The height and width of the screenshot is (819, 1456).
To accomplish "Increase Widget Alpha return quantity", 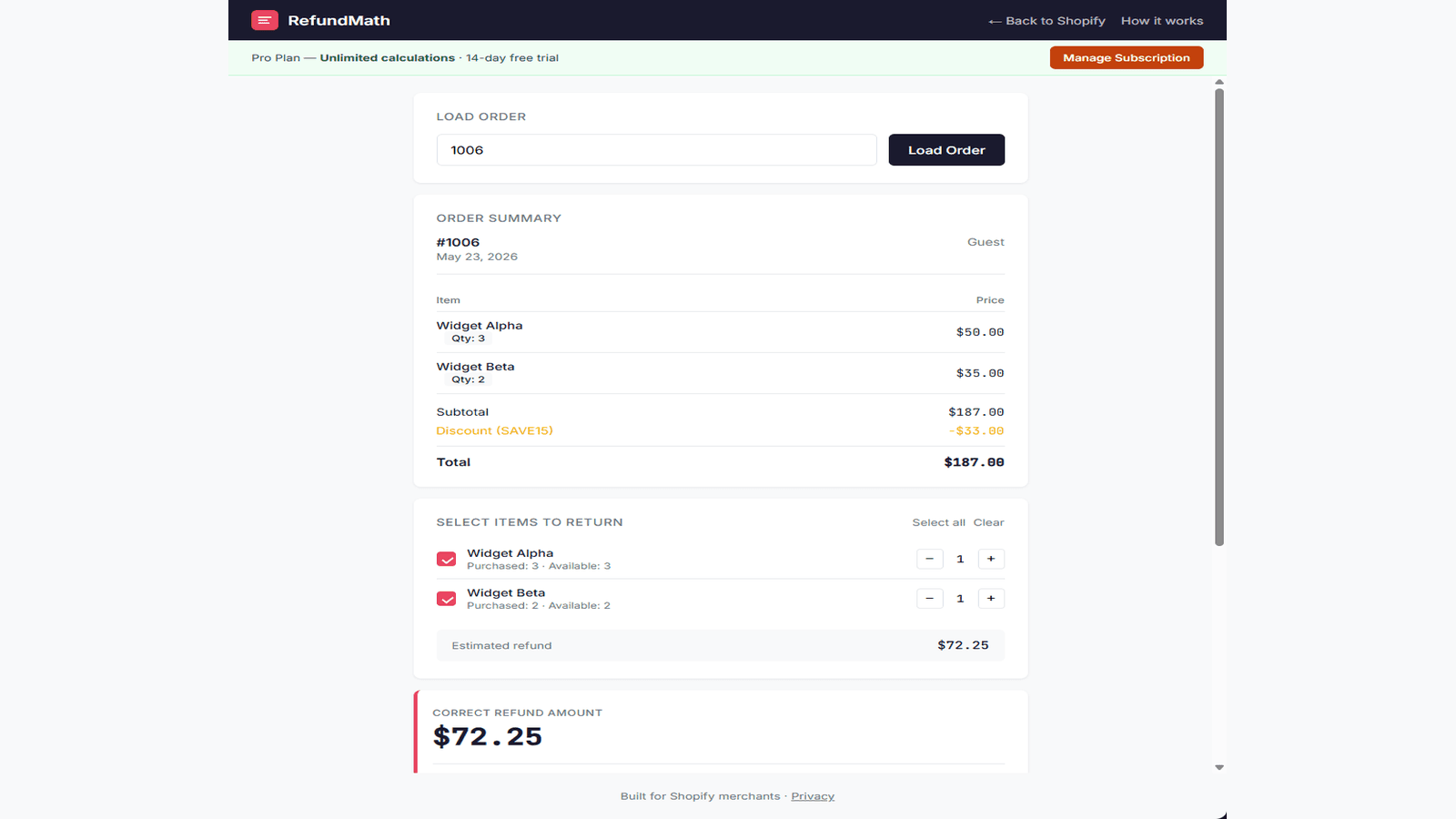I will click(x=991, y=559).
